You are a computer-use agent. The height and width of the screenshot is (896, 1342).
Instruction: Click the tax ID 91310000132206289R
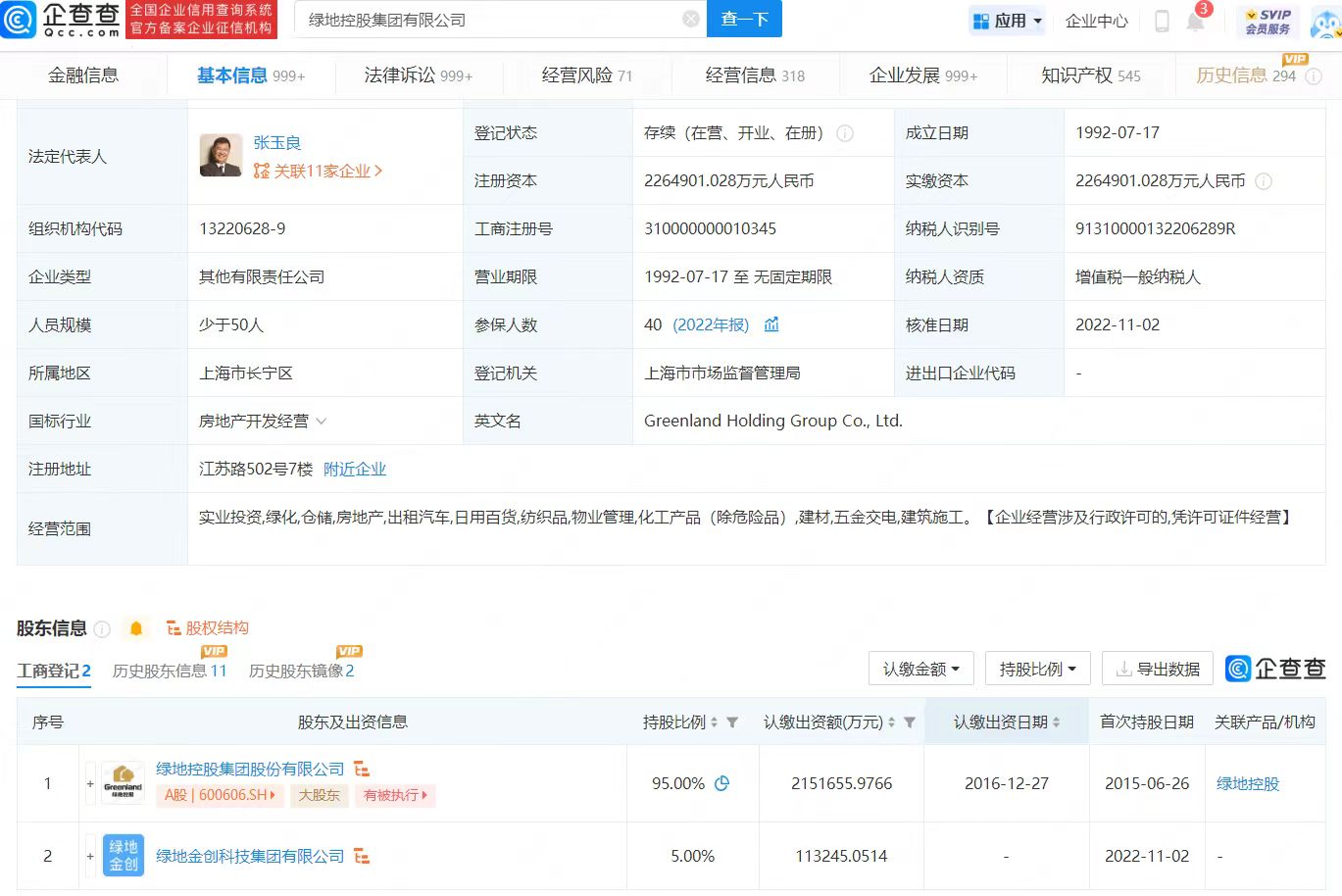click(x=1156, y=229)
